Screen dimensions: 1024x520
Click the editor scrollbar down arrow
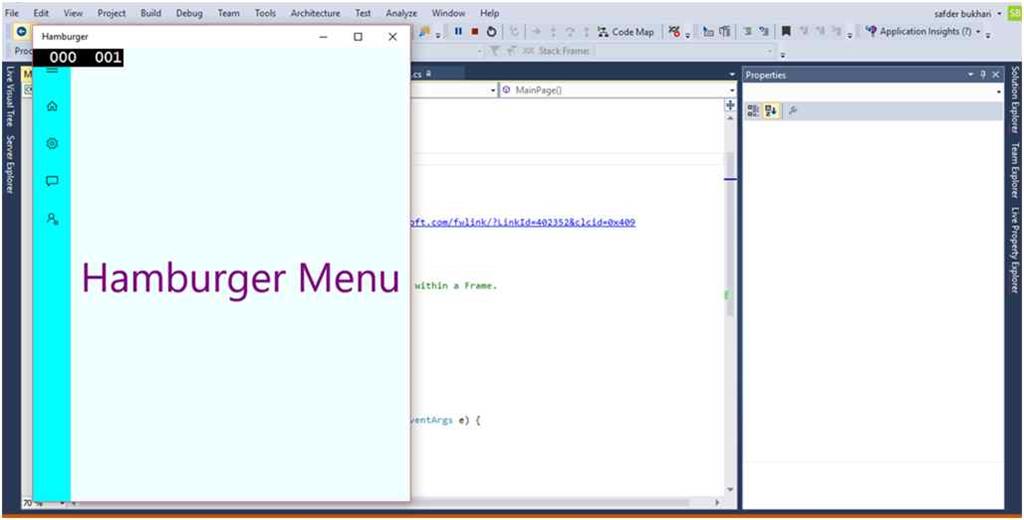pos(730,489)
